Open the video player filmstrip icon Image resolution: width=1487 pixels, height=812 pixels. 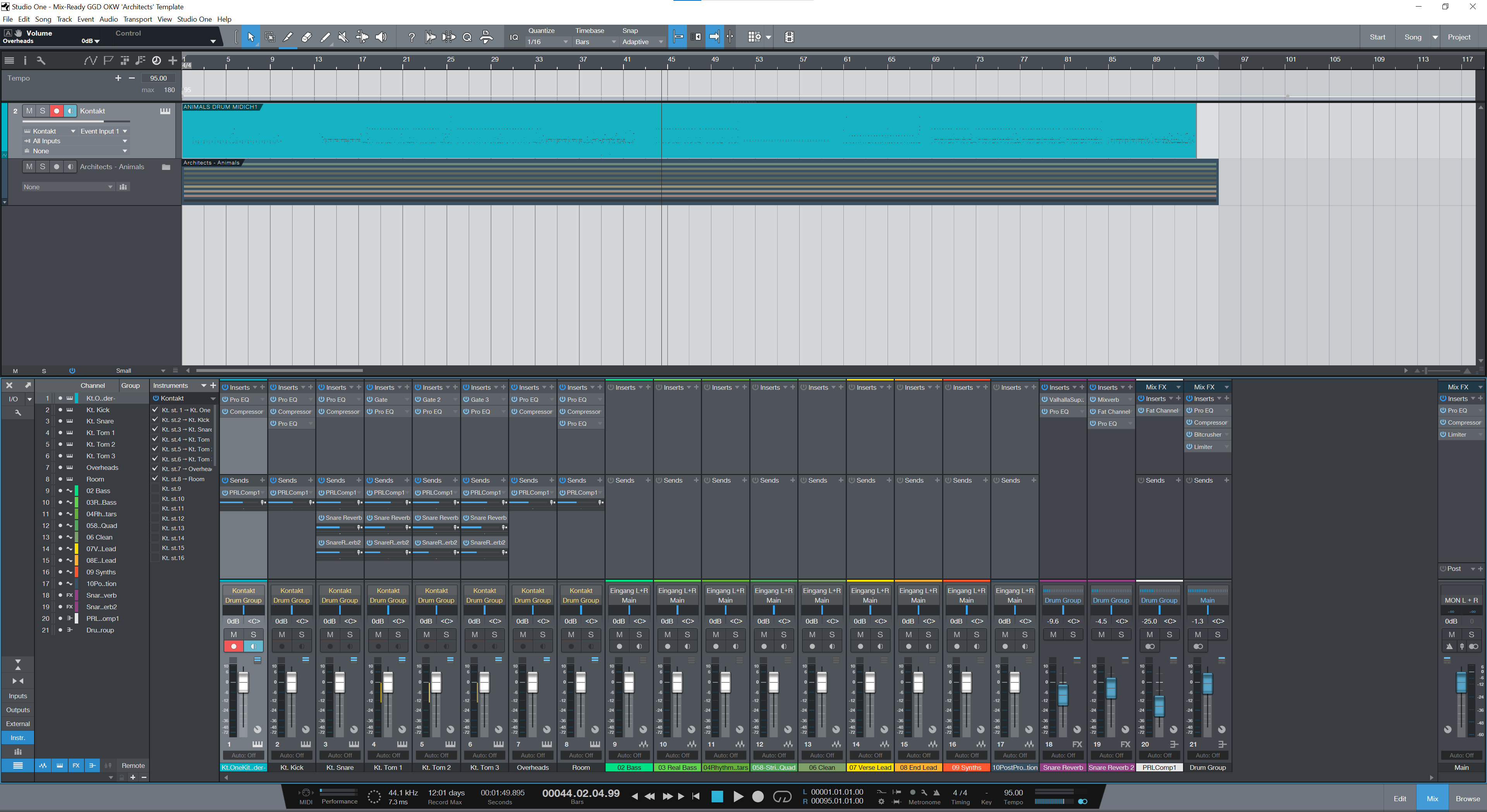tap(789, 37)
